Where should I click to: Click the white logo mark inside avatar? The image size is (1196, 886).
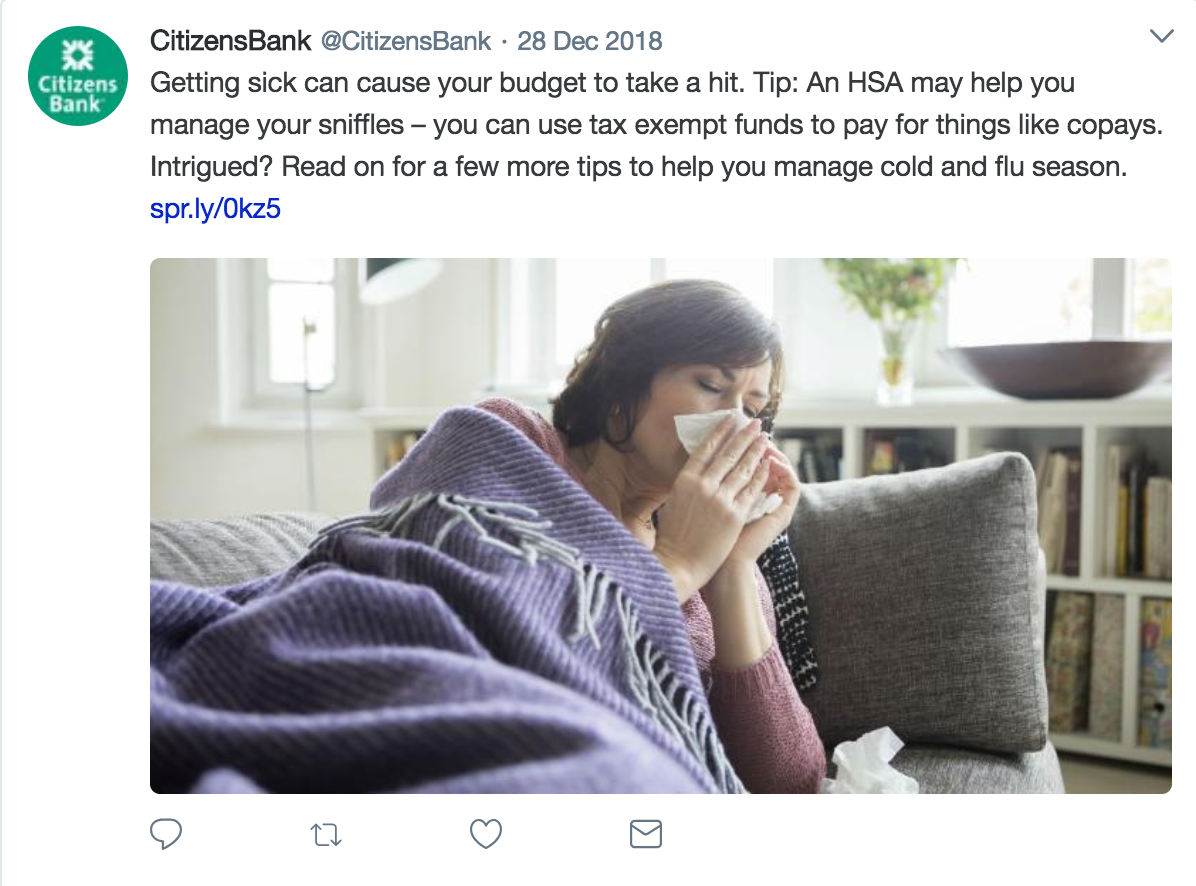77,56
